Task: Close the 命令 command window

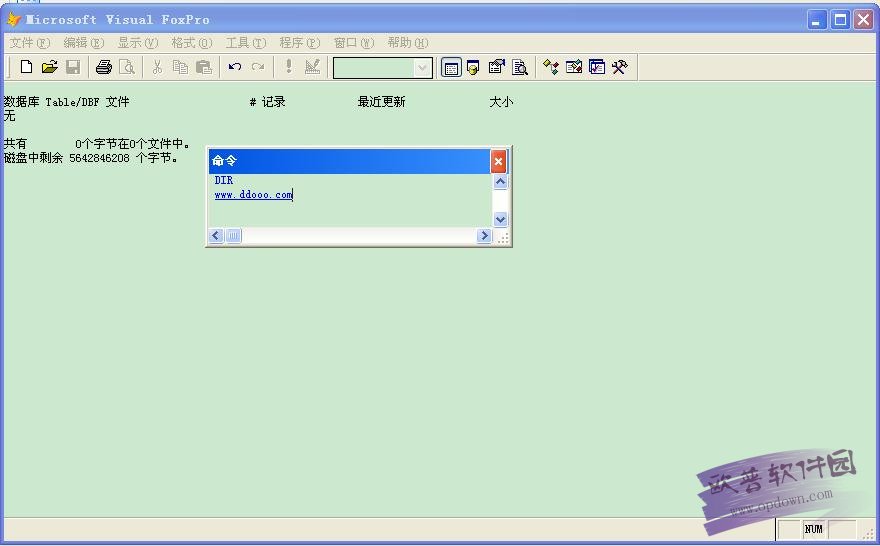Action: (x=498, y=162)
